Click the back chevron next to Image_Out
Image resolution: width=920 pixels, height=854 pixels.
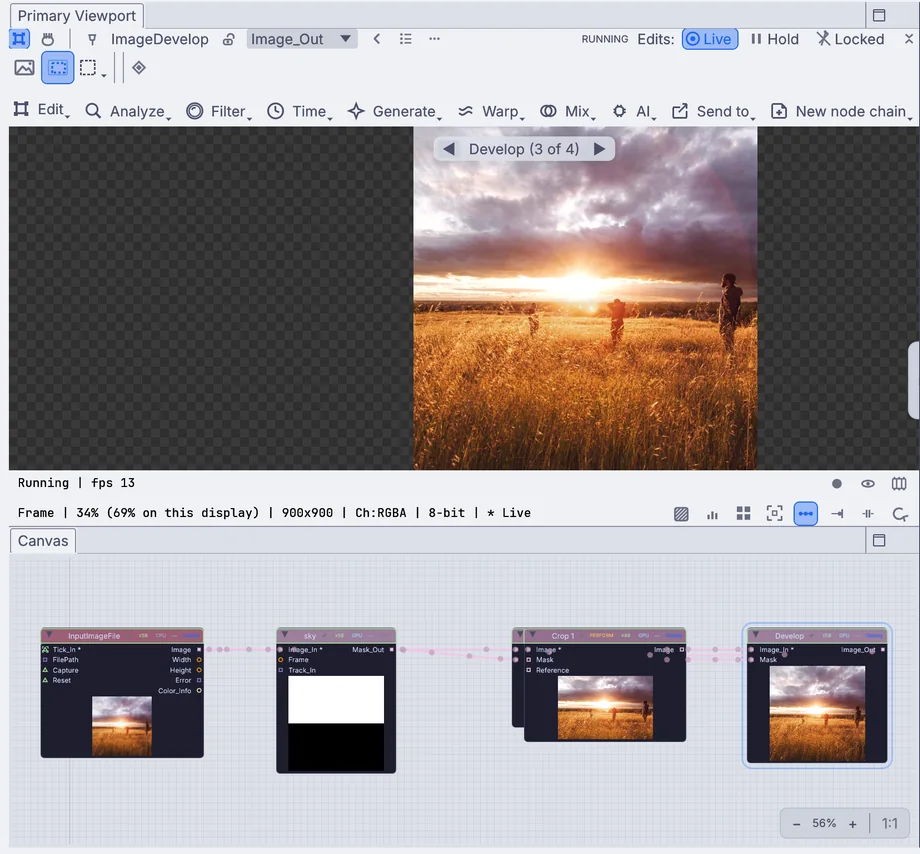pyautogui.click(x=377, y=39)
